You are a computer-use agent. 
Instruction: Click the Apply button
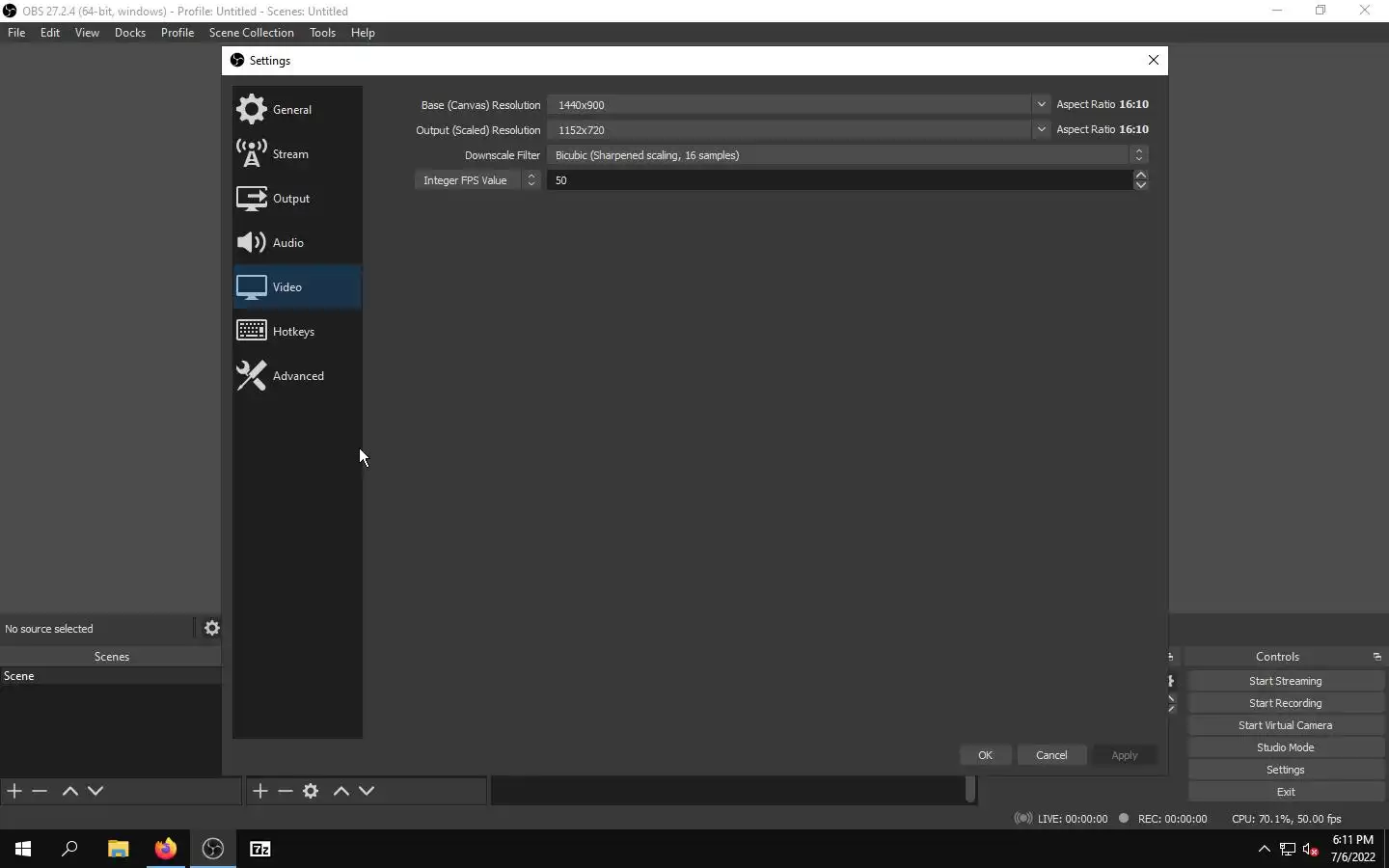[1125, 755]
